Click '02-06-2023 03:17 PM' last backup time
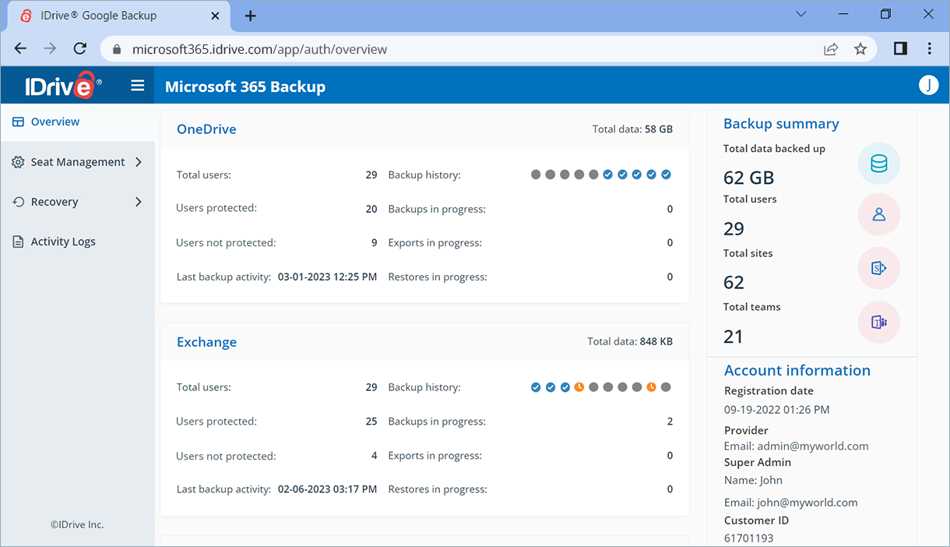The height and width of the screenshot is (547, 950). click(x=327, y=489)
